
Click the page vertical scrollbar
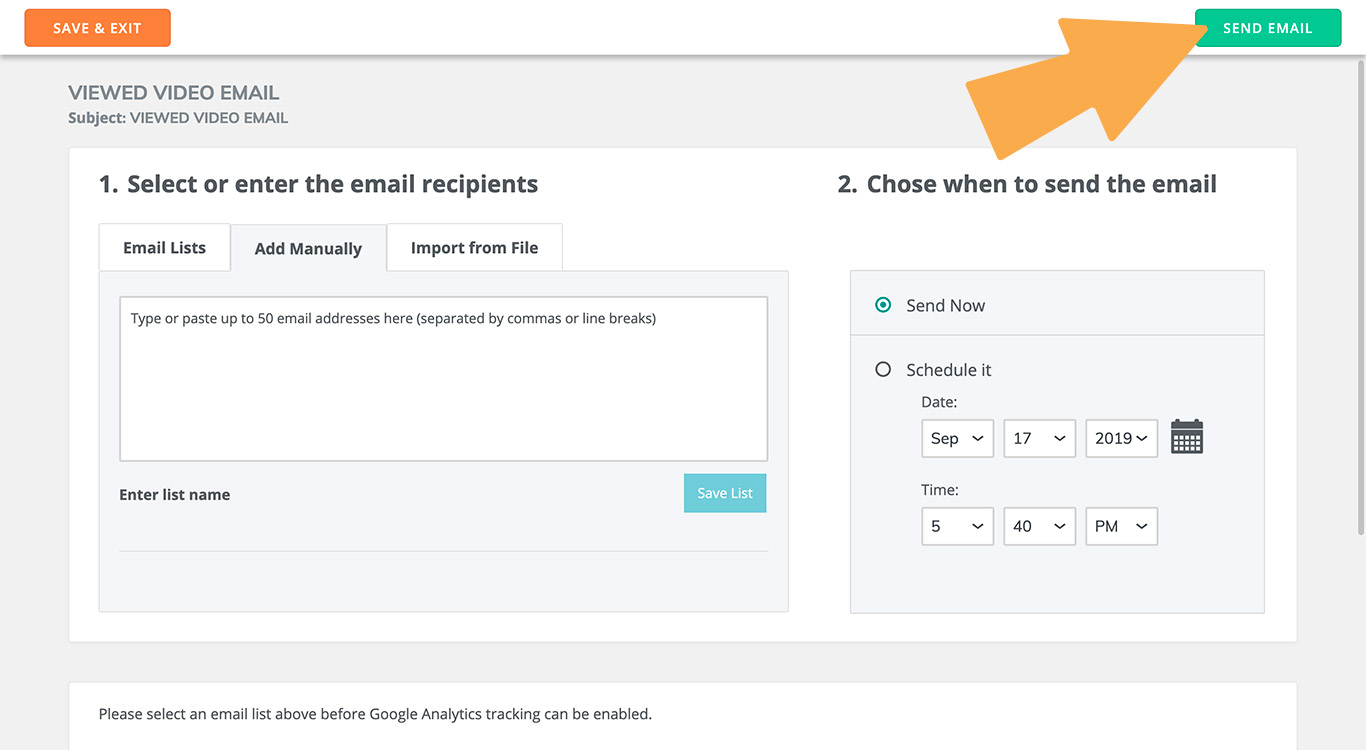click(1358, 300)
